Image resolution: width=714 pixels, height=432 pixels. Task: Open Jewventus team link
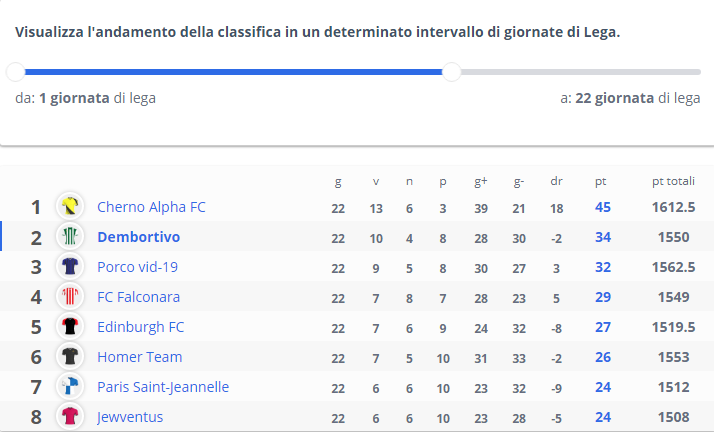click(x=130, y=417)
